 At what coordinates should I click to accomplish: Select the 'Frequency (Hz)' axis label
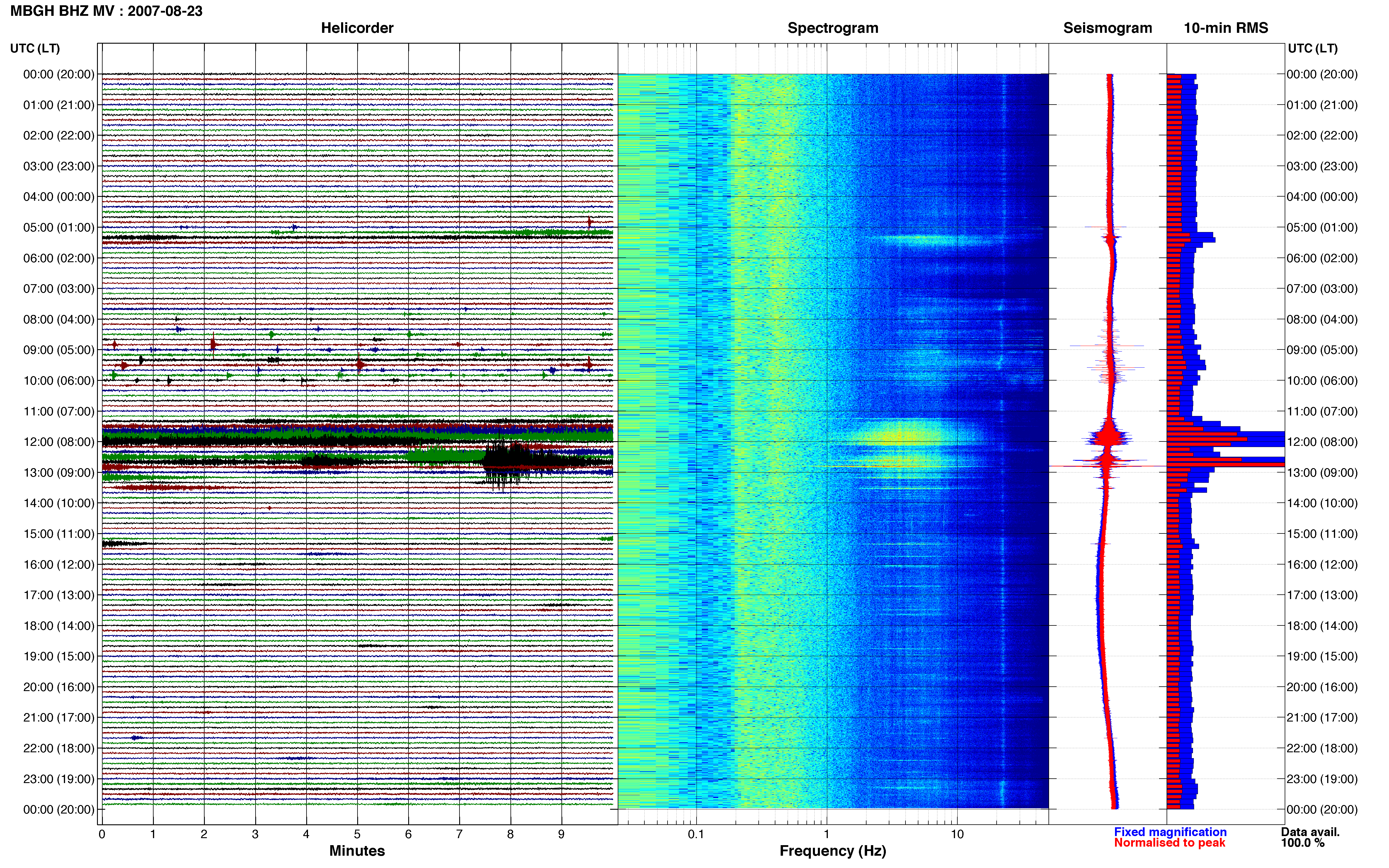tap(833, 851)
